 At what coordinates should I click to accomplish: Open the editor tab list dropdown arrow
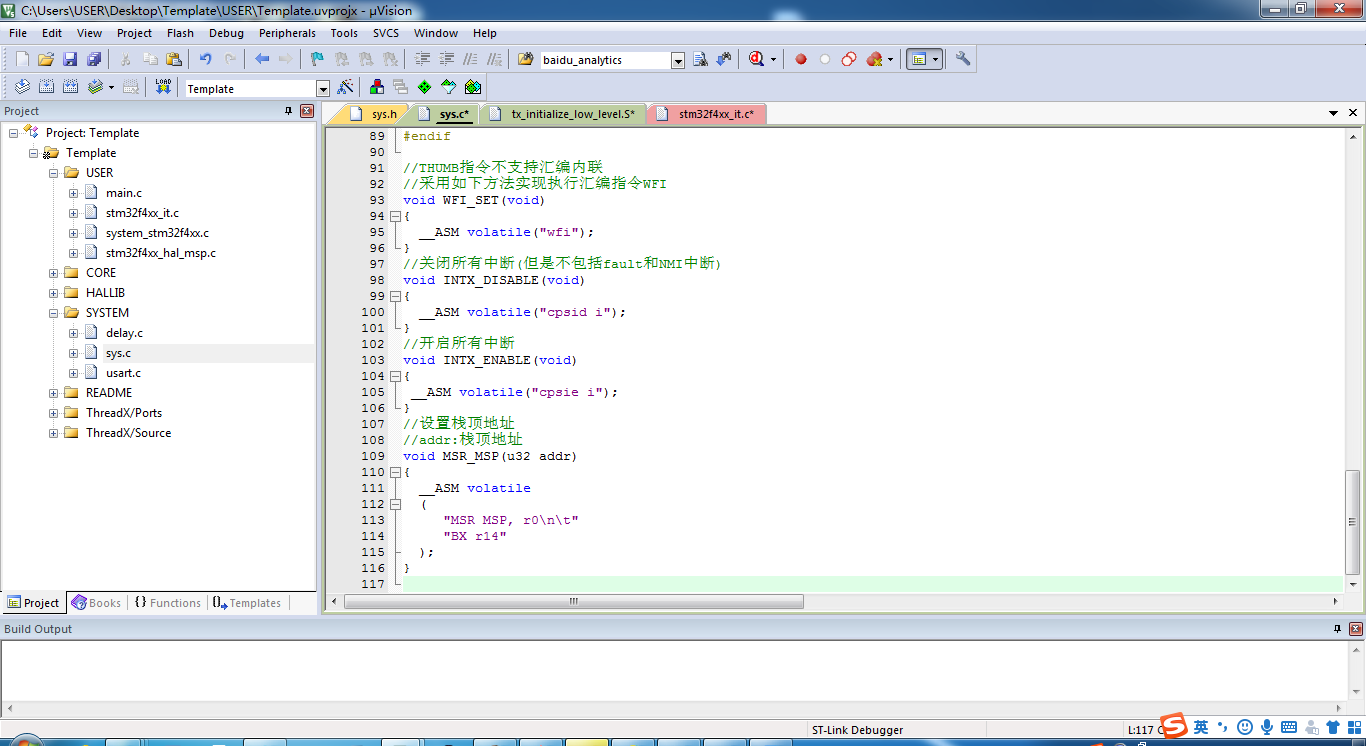(1333, 114)
